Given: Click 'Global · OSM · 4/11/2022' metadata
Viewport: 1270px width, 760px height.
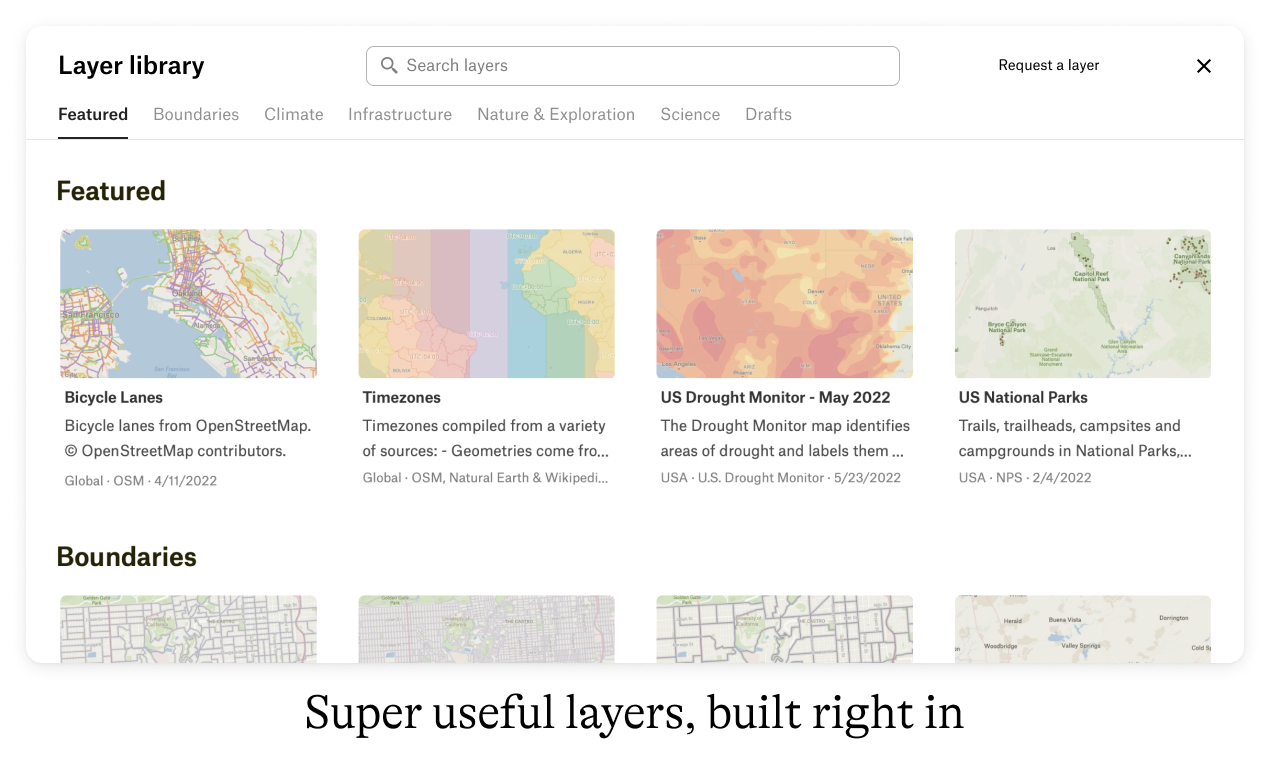Looking at the screenshot, I should pyautogui.click(x=141, y=481).
